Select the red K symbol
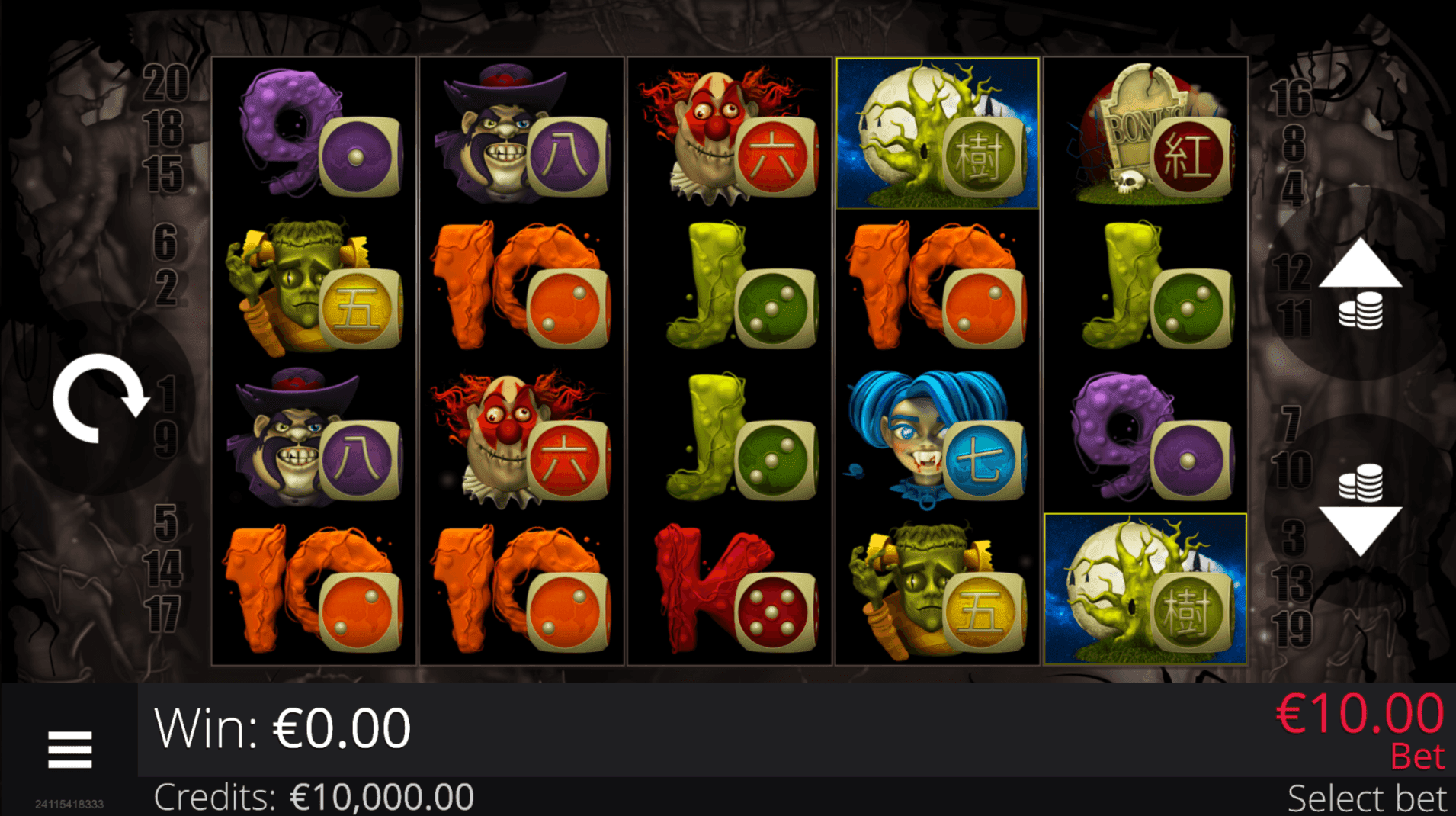Image resolution: width=1456 pixels, height=816 pixels. tap(730, 590)
